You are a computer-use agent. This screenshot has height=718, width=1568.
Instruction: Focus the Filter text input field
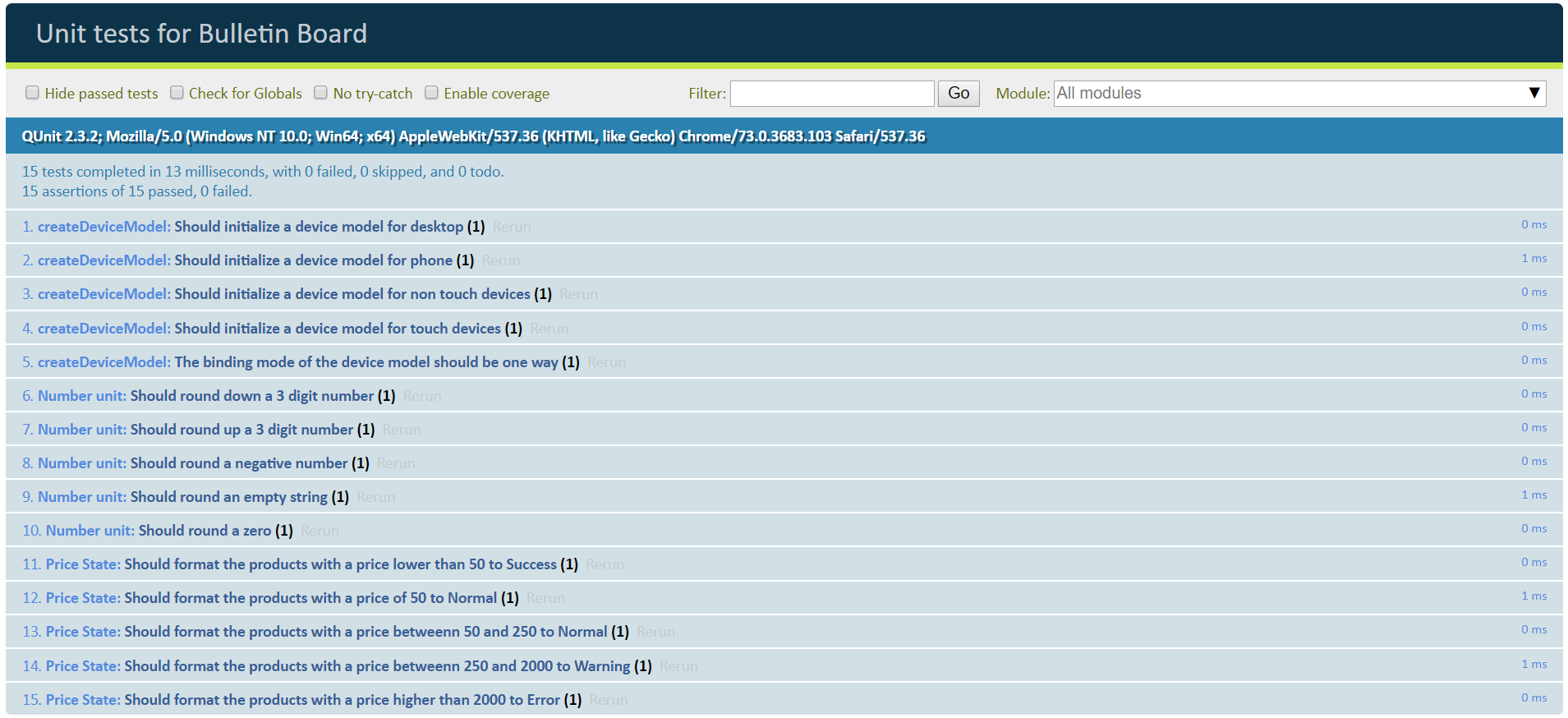(x=832, y=94)
